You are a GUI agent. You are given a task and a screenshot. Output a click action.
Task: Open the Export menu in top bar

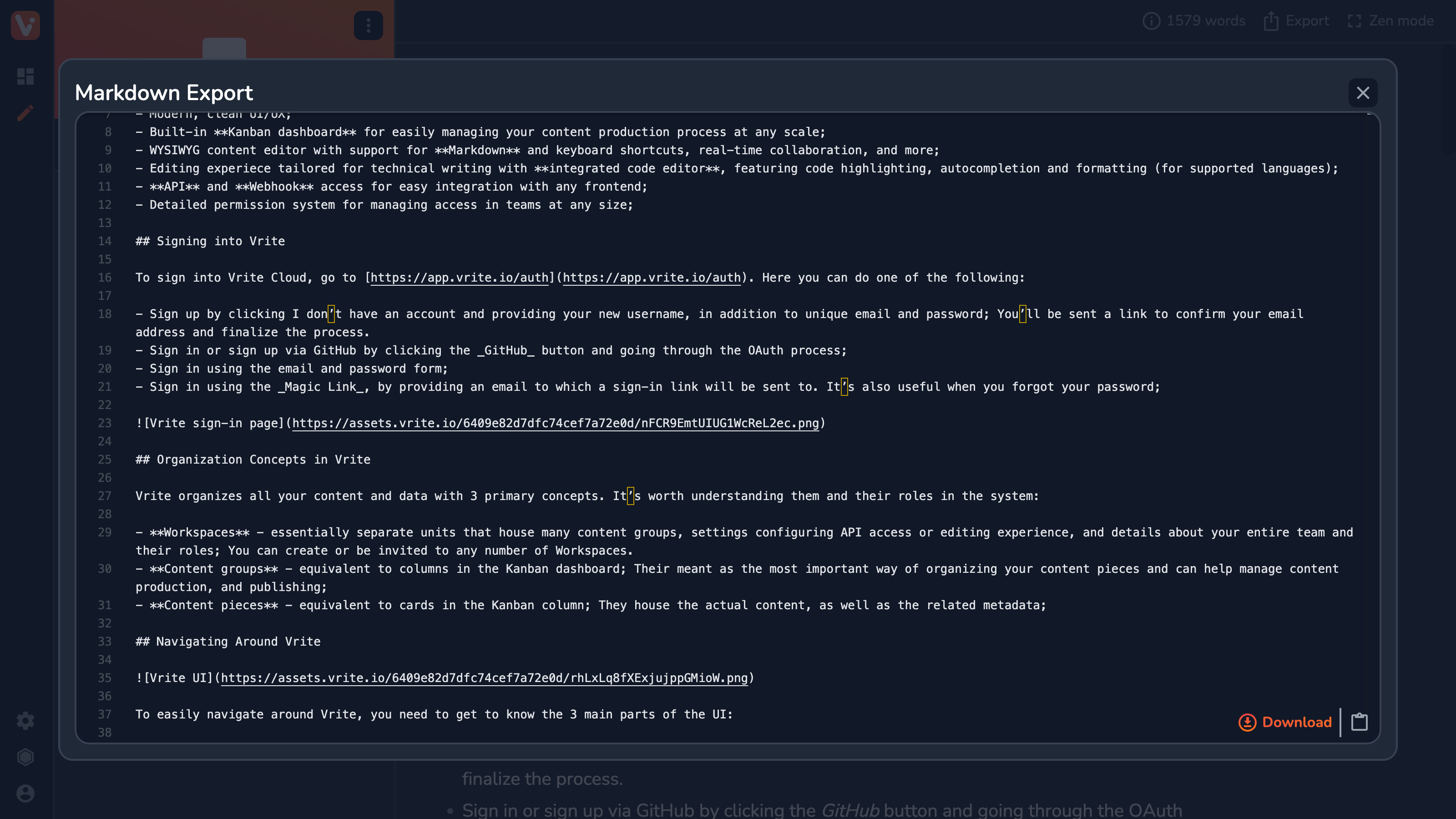[x=1296, y=21]
